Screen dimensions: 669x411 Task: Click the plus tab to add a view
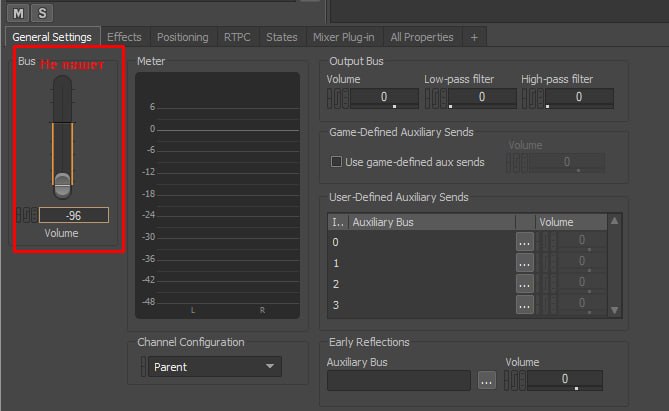(474, 37)
